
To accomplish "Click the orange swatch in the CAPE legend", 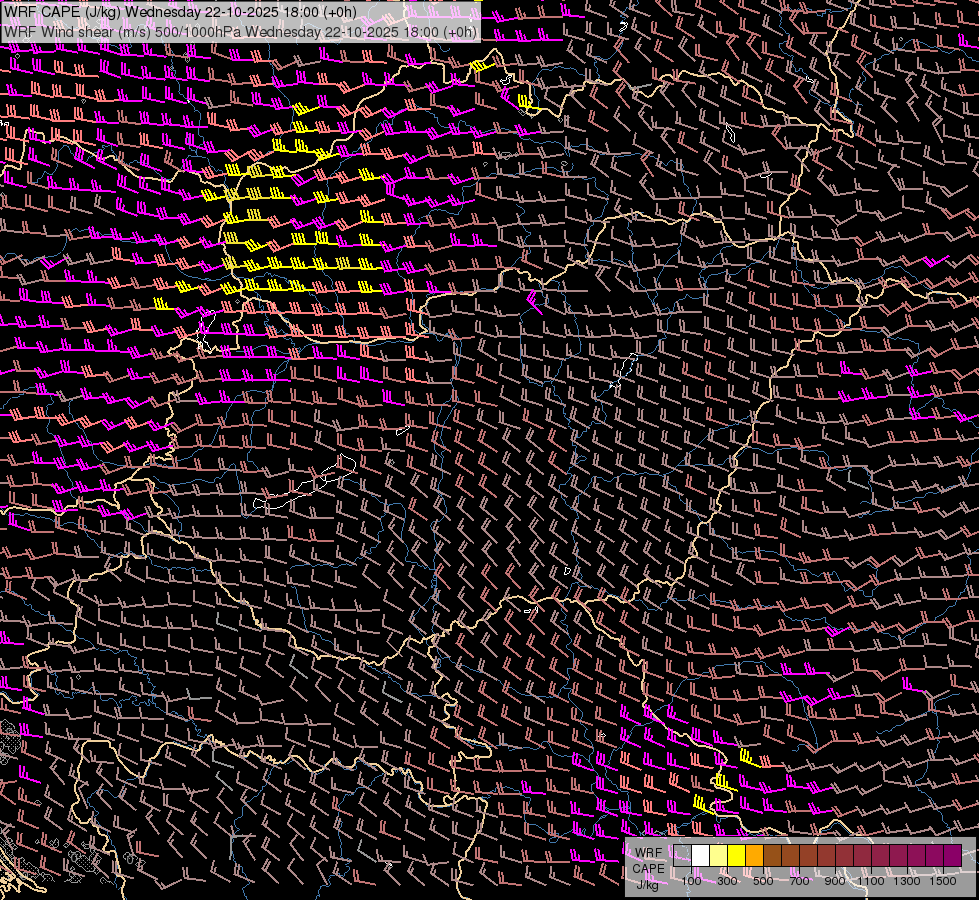I will [755, 855].
